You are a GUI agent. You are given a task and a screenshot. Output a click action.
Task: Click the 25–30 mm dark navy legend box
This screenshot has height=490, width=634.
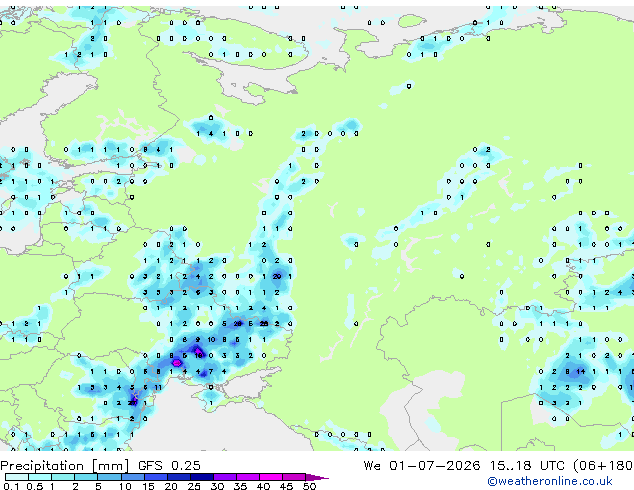pyautogui.click(x=202, y=477)
